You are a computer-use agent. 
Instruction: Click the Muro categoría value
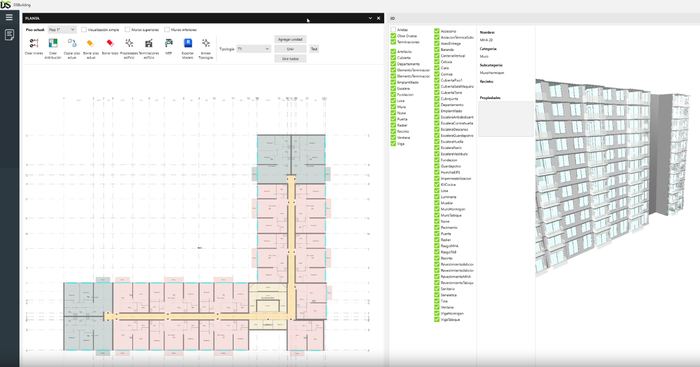tap(484, 57)
